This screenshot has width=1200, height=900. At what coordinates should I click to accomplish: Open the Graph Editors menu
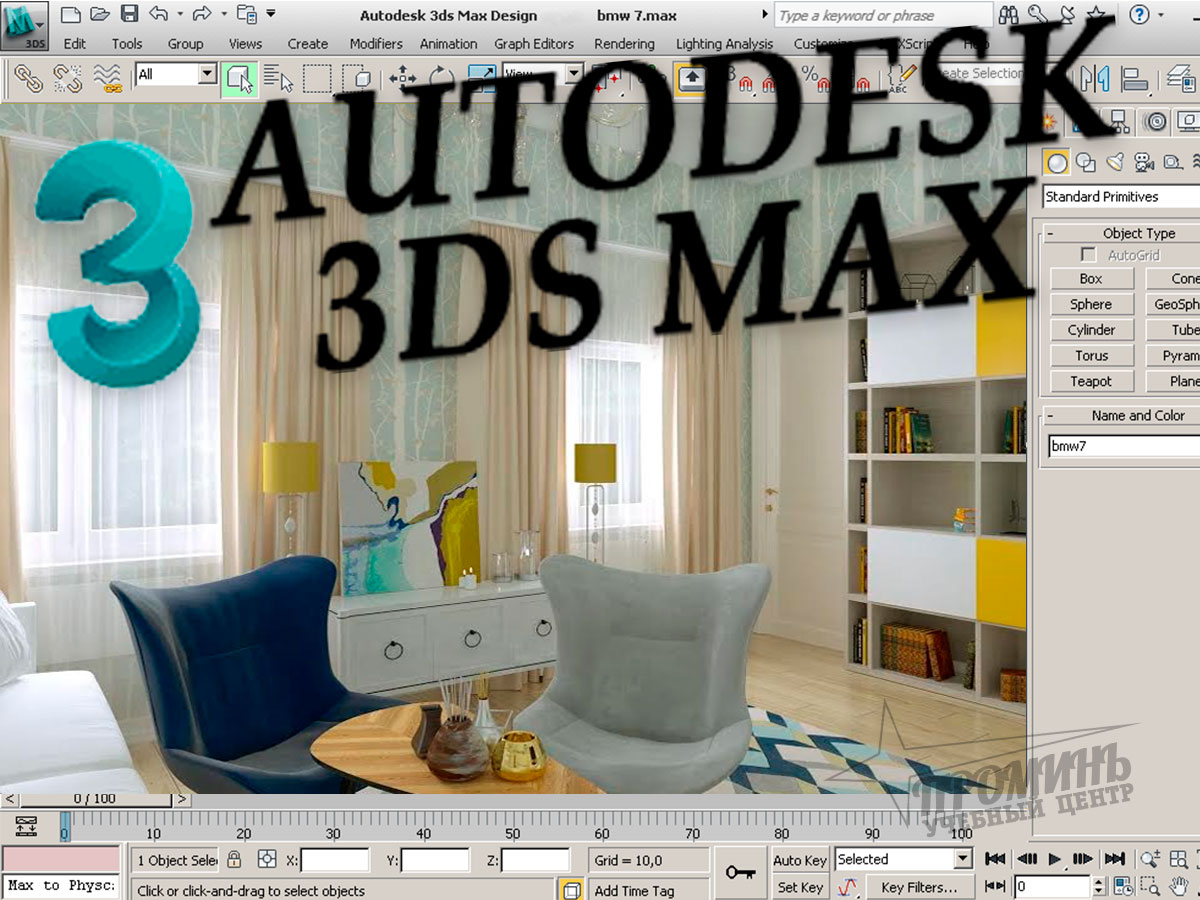tap(534, 43)
